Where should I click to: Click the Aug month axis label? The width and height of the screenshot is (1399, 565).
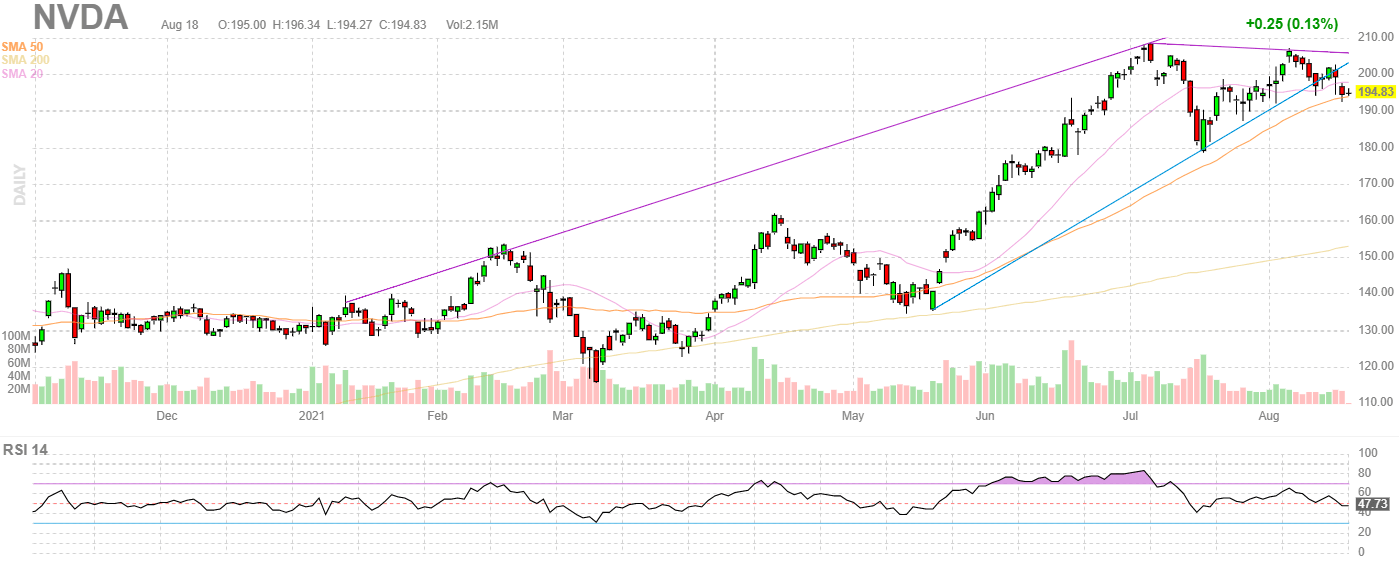click(x=1269, y=415)
